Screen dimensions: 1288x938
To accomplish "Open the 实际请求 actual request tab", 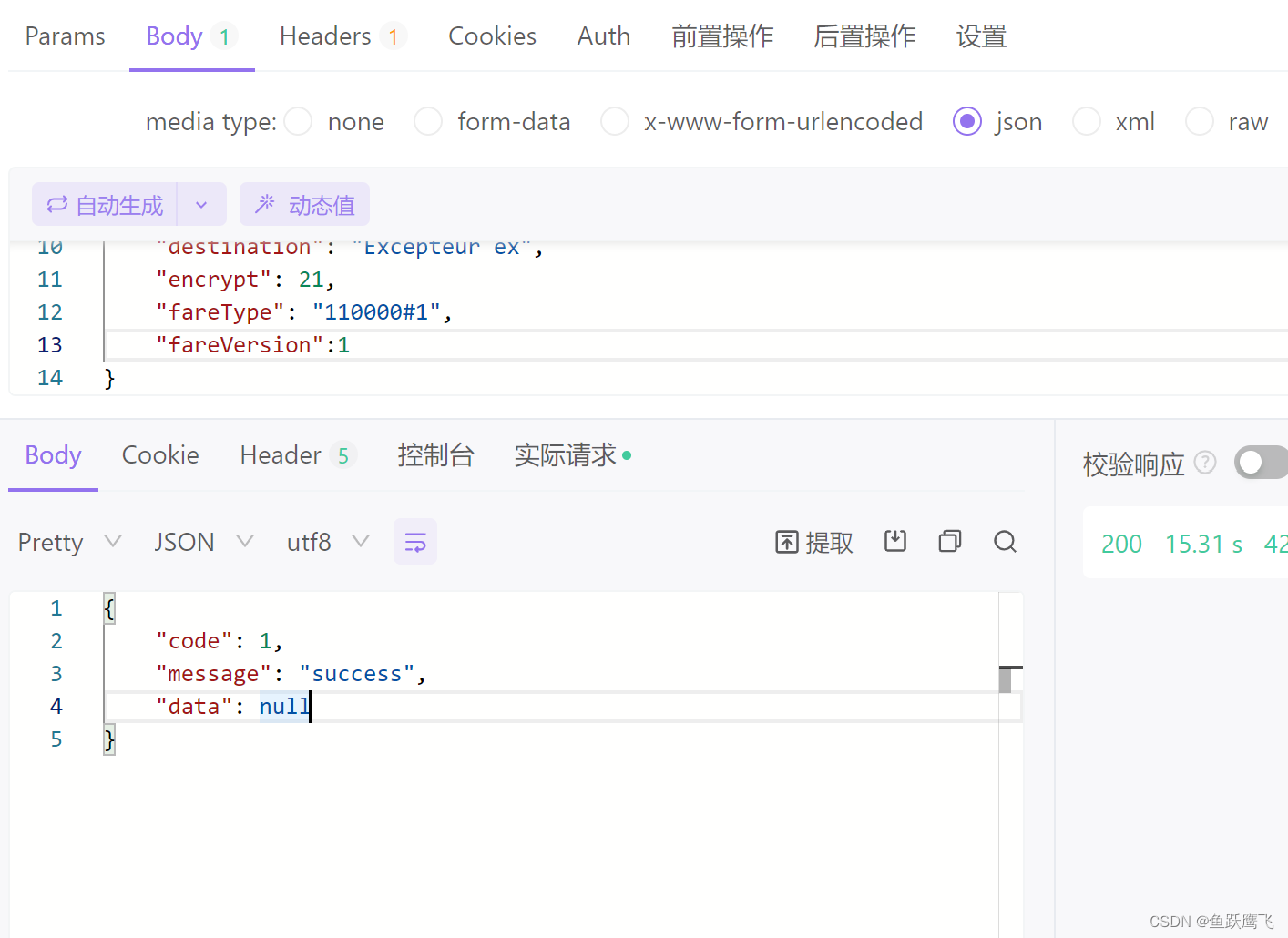I will (x=573, y=455).
